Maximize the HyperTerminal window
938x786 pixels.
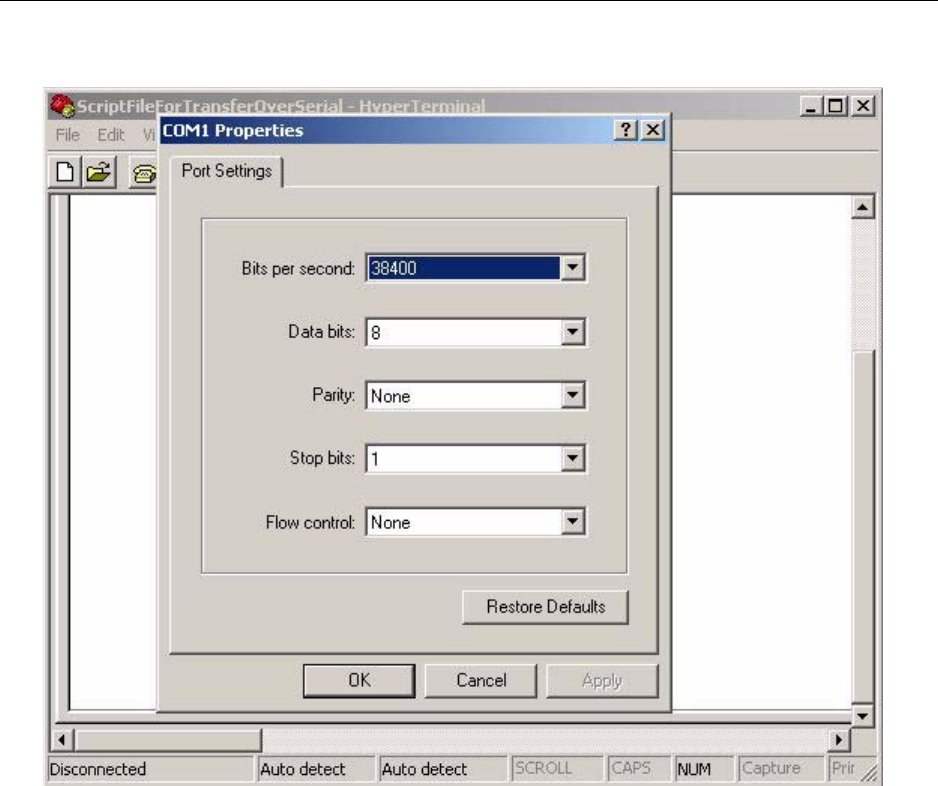click(835, 106)
